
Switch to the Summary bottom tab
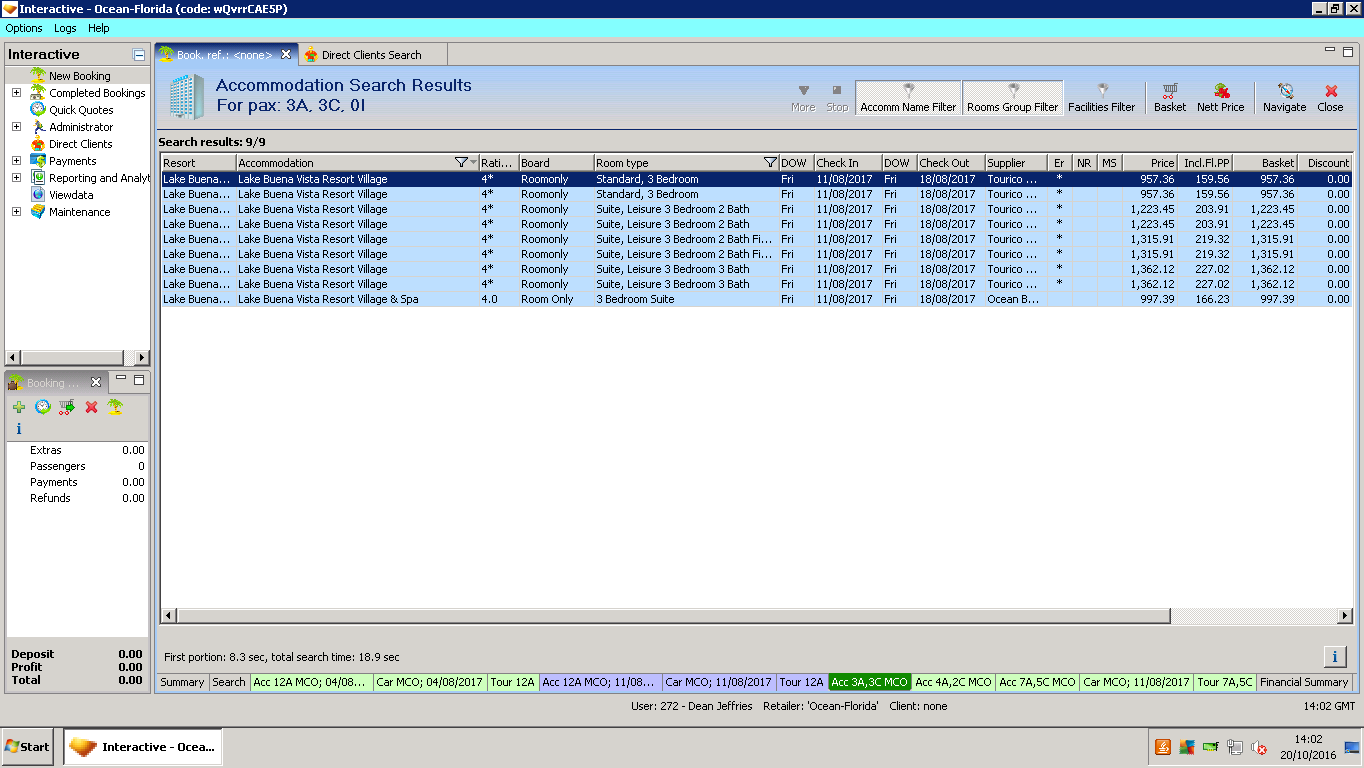182,682
